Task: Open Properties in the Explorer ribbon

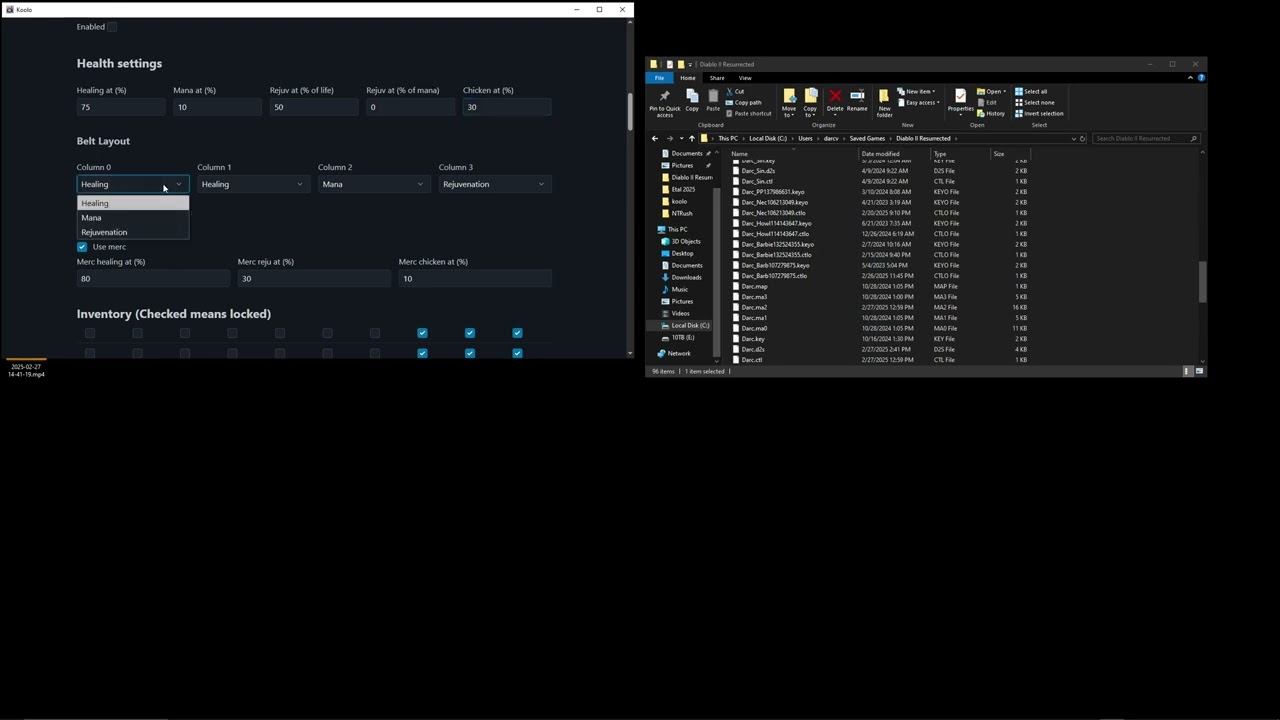Action: click(960, 100)
